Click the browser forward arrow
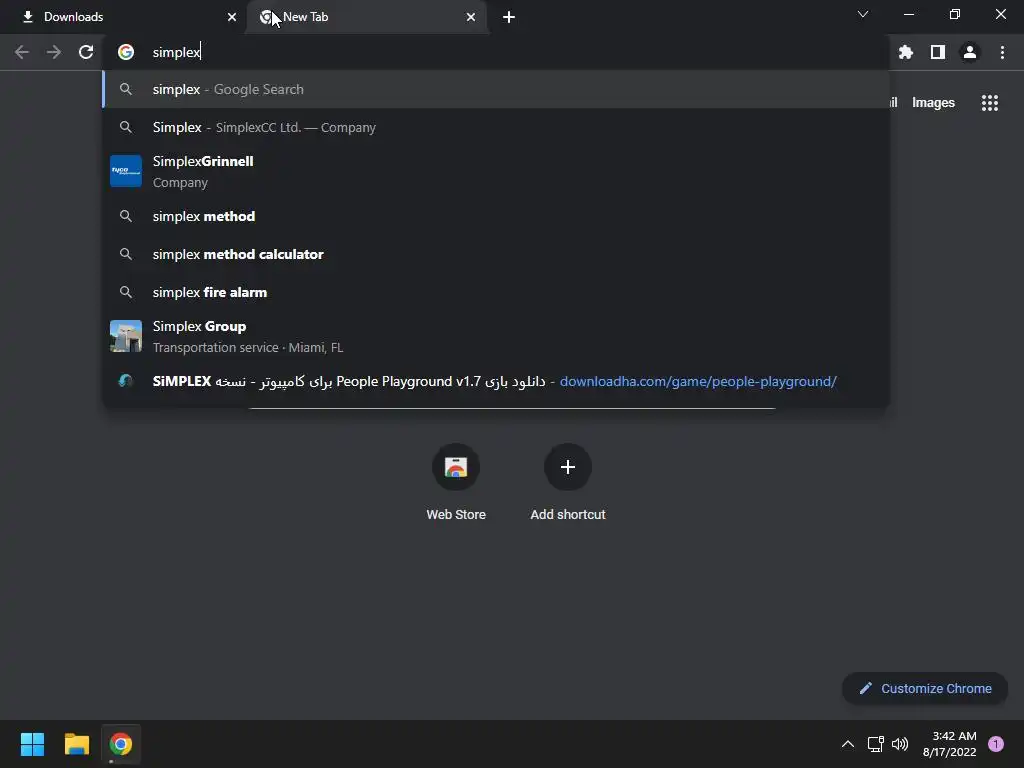 click(54, 52)
